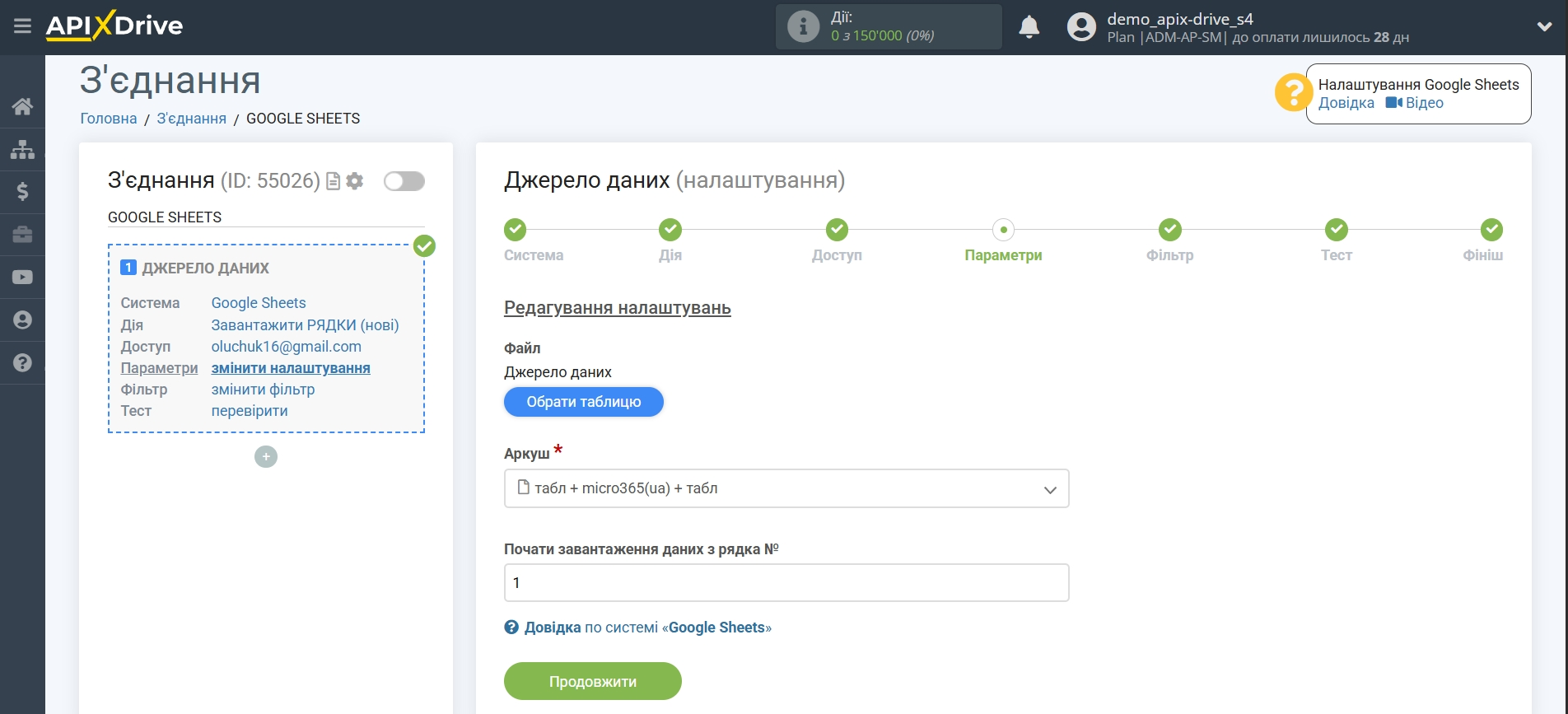Go to Головна breadcrumb
Screen dimensions: 1568x714
pos(109,119)
